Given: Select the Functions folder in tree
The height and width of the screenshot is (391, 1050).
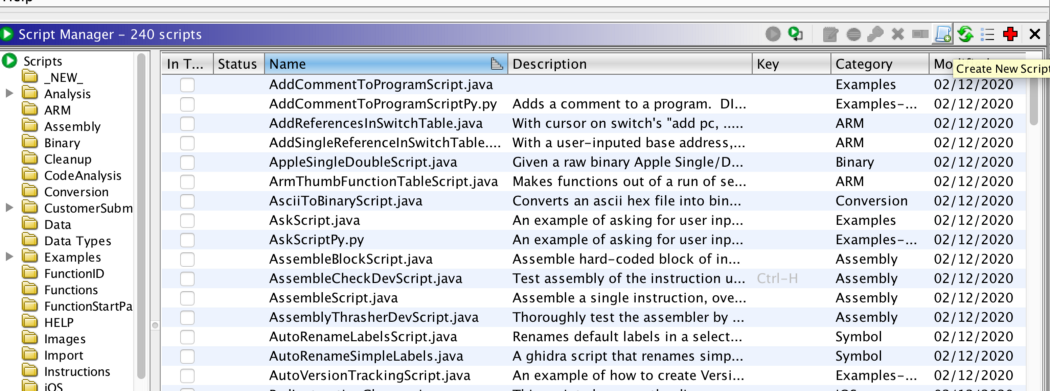Looking at the screenshot, I should click(x=70, y=290).
